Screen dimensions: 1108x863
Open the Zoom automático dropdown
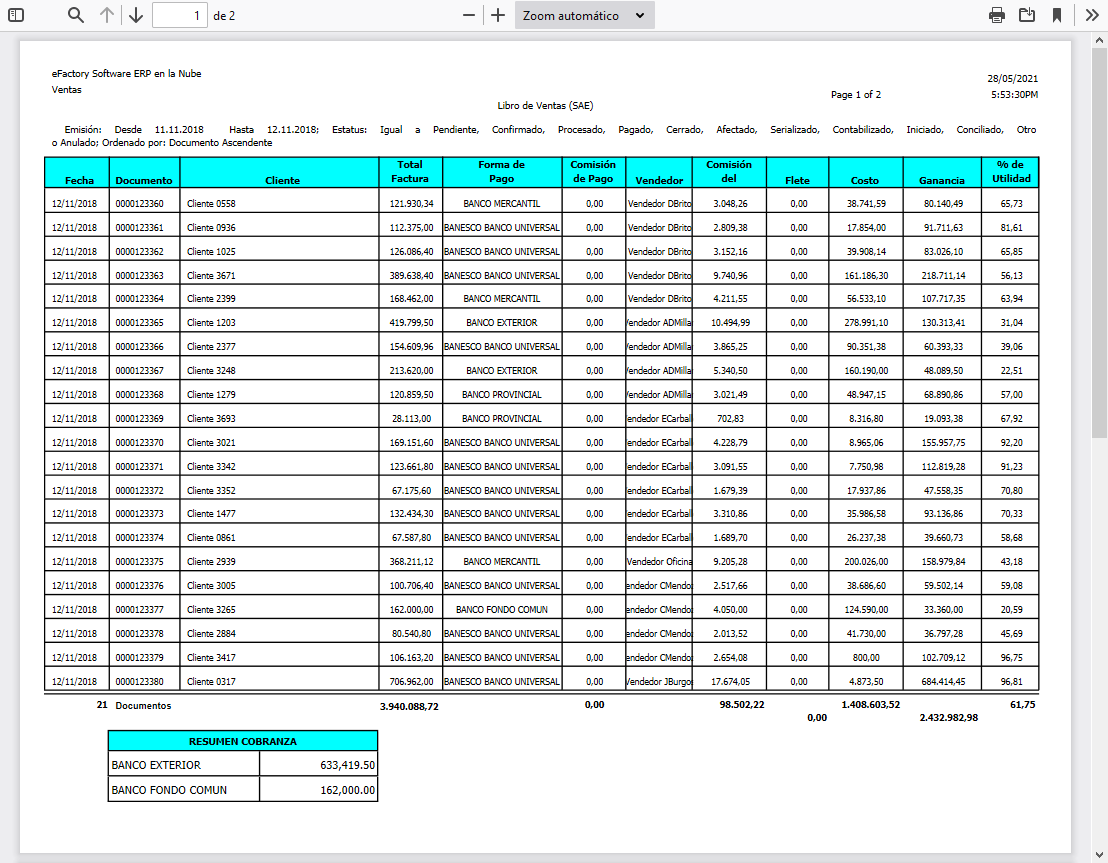(584, 15)
